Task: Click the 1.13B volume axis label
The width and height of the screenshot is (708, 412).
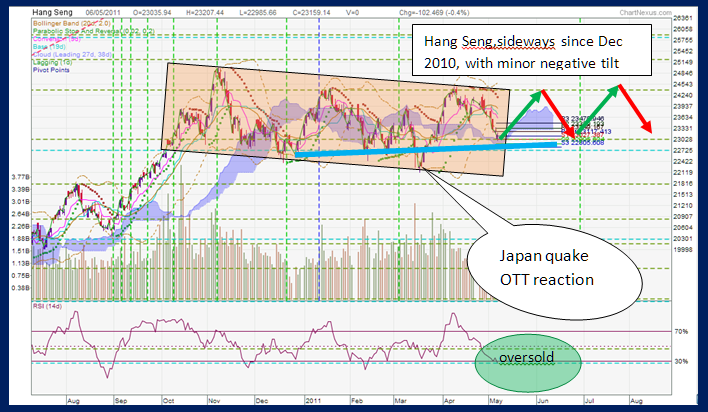Action: pyautogui.click(x=21, y=263)
